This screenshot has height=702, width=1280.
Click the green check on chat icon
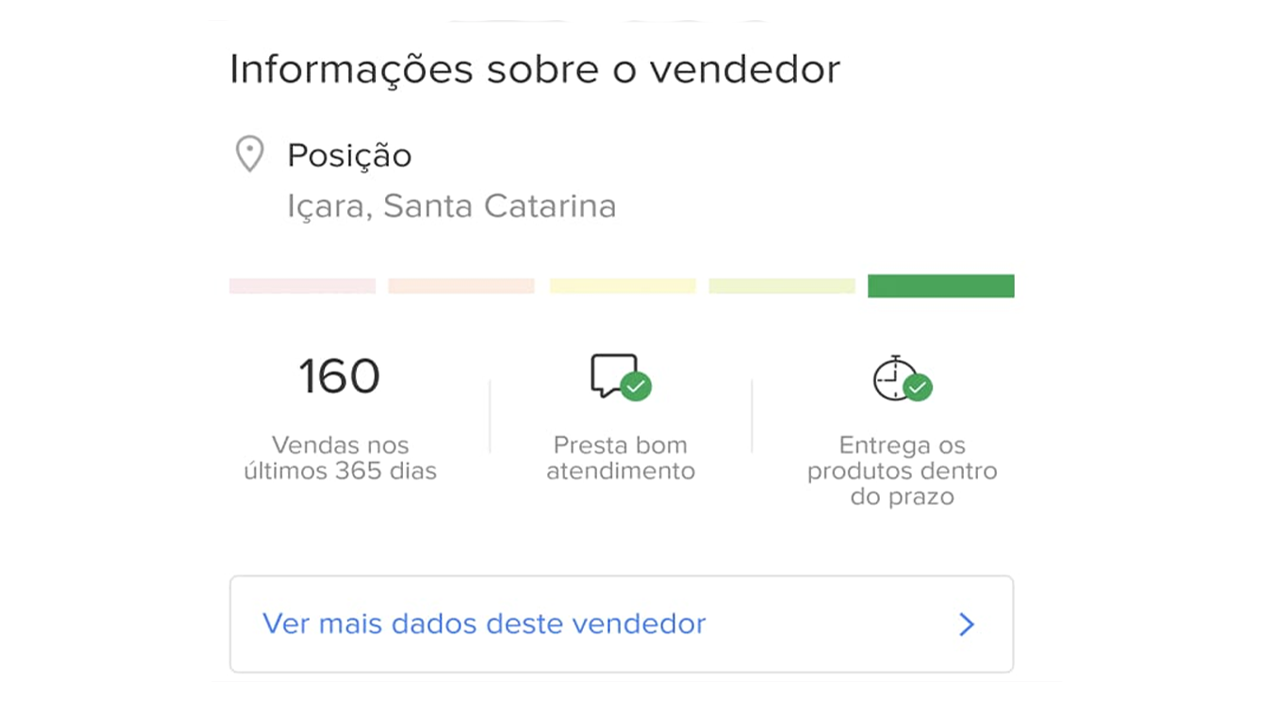point(636,386)
